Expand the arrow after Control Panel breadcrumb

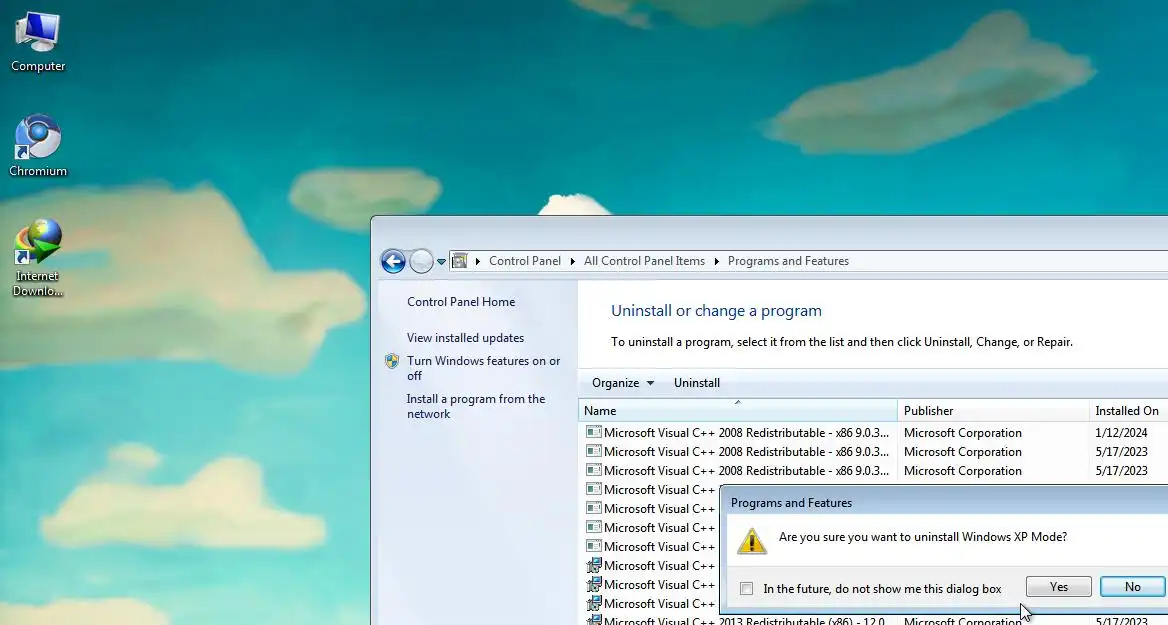(x=572, y=261)
